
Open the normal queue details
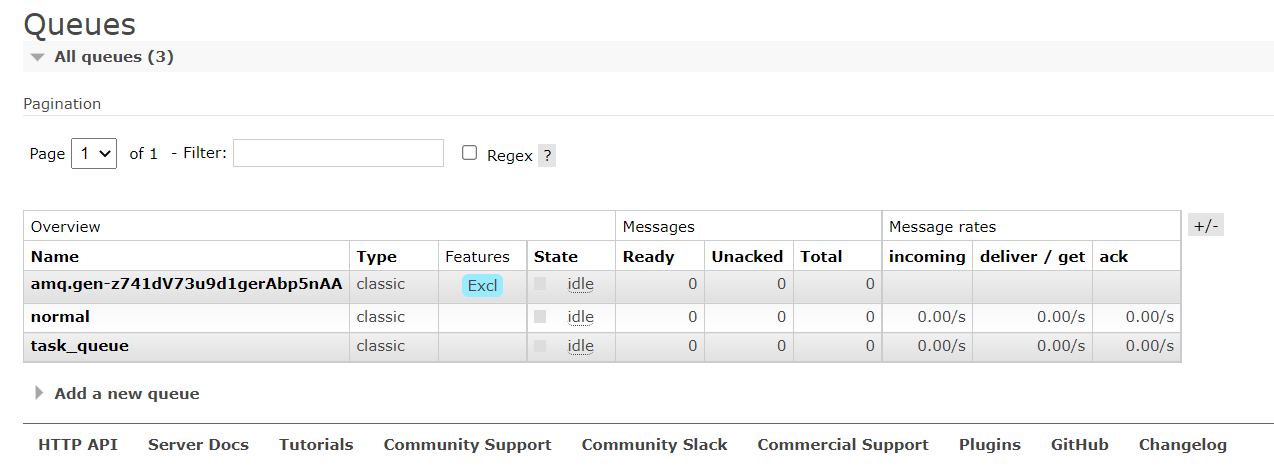point(60,317)
